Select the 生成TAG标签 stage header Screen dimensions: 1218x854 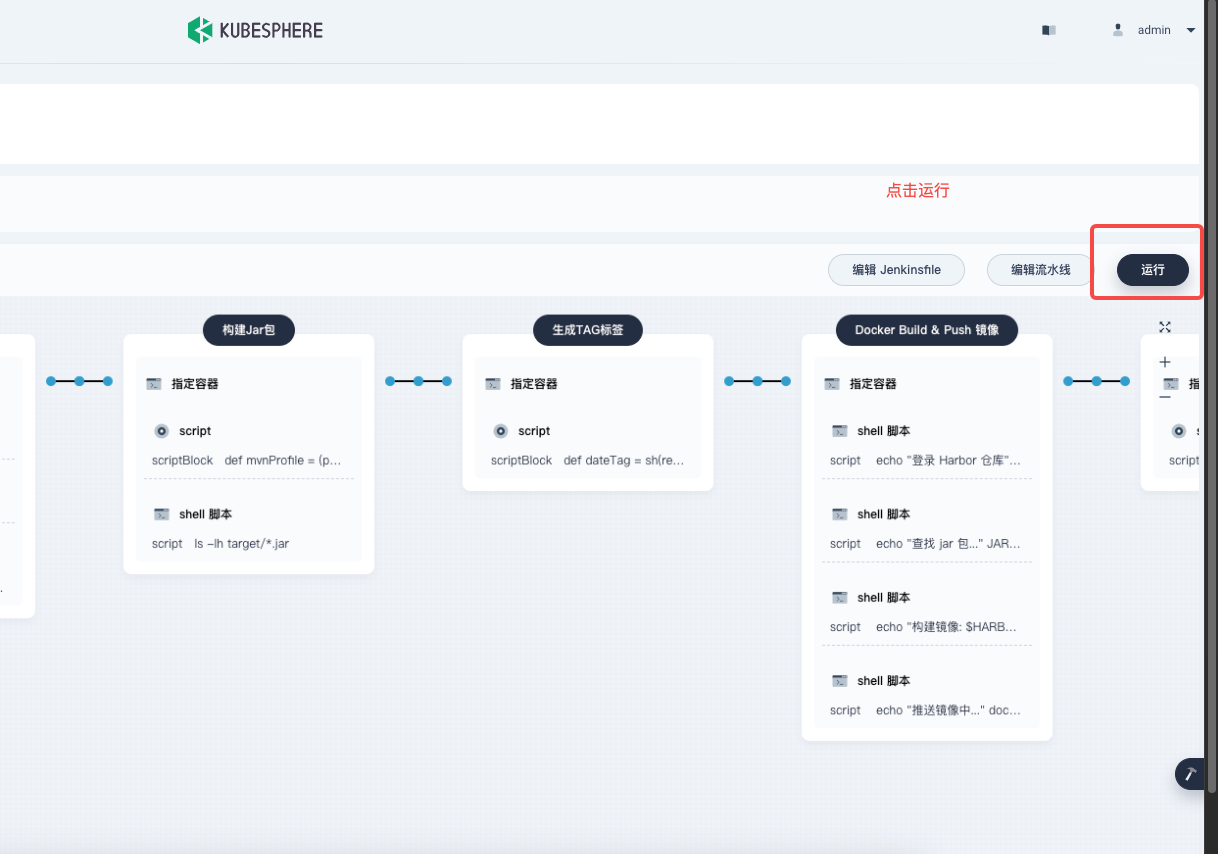pos(587,329)
